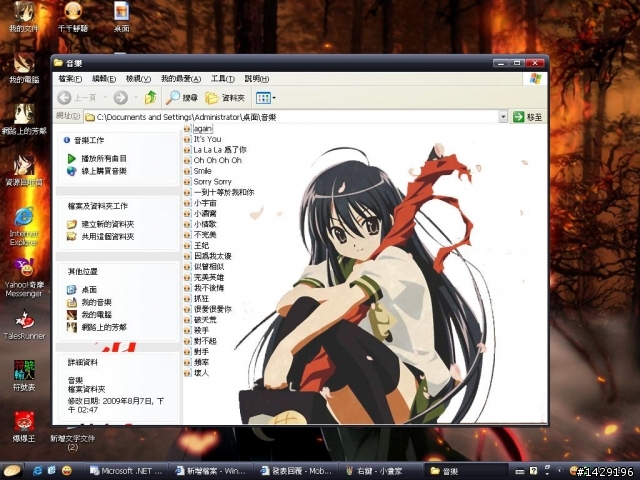This screenshot has width=640, height=480.
Task: Open 我的文件 desktop icon
Action: (x=24, y=16)
